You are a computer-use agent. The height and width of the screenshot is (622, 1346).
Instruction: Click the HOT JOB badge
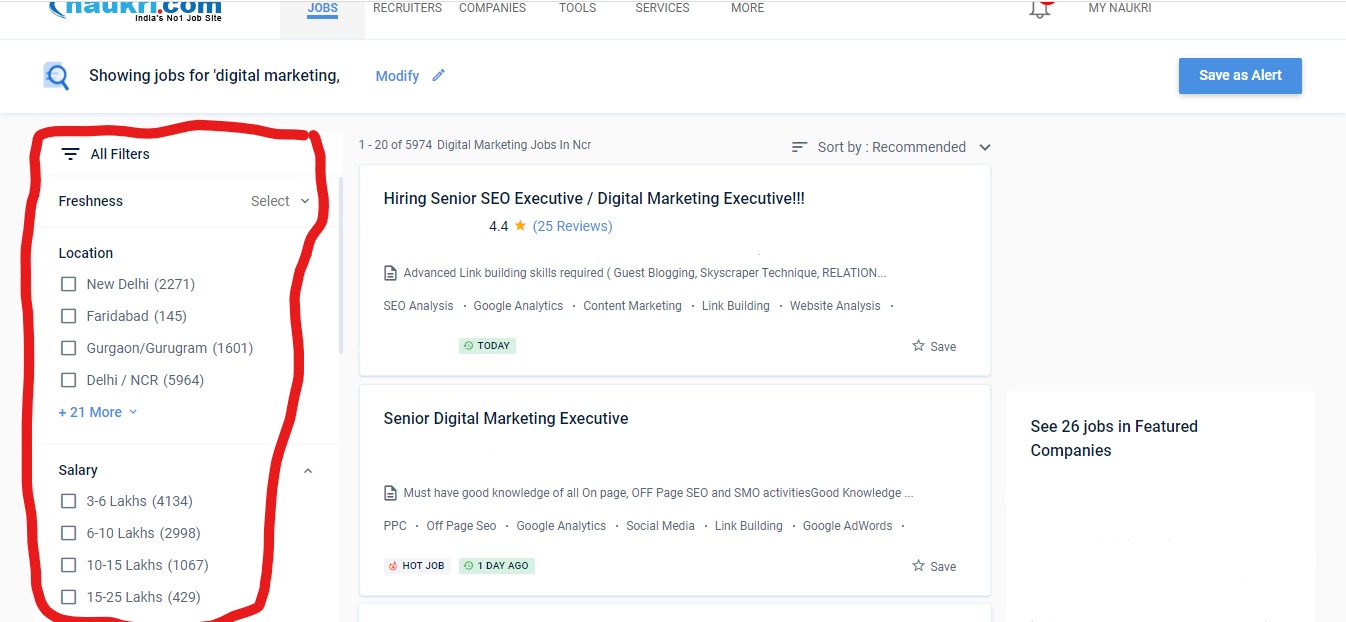(x=417, y=566)
